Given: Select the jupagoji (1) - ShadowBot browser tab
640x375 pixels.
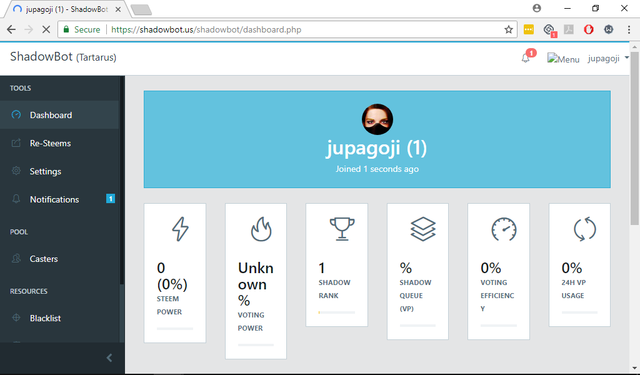Looking at the screenshot, I should pyautogui.click(x=67, y=9).
